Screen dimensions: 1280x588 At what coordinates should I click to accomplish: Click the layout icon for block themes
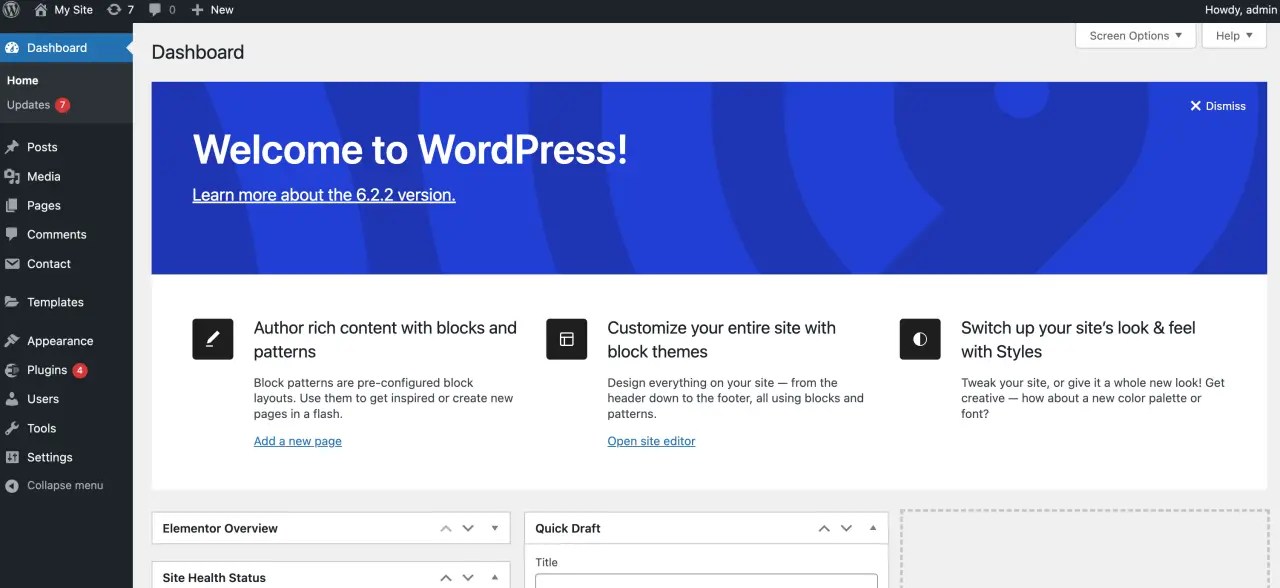[x=567, y=339]
